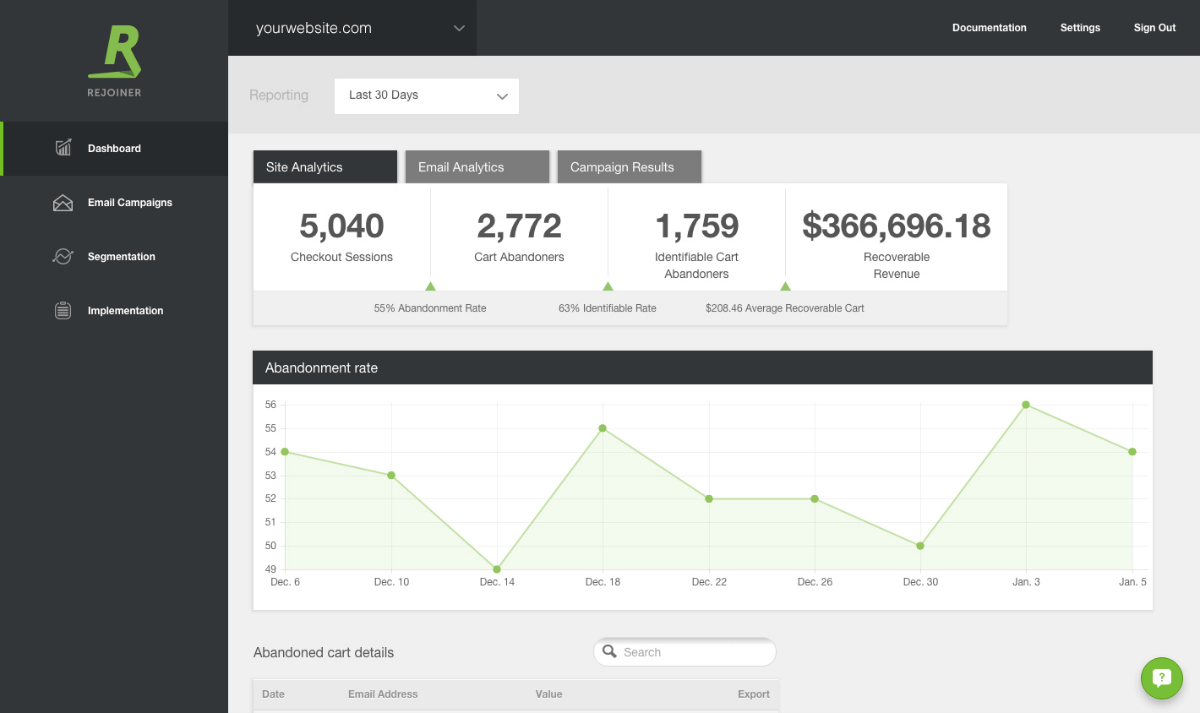Open the Documentation page

[989, 28]
